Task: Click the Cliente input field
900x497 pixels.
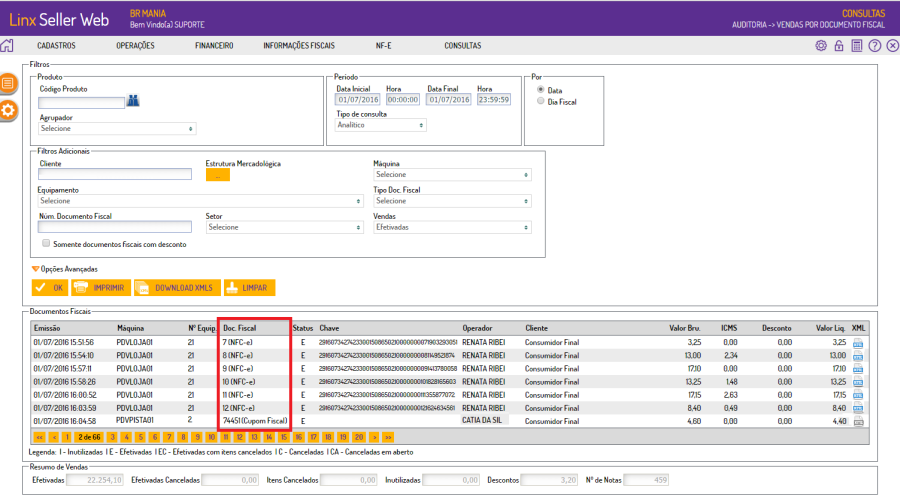Action: (115, 174)
